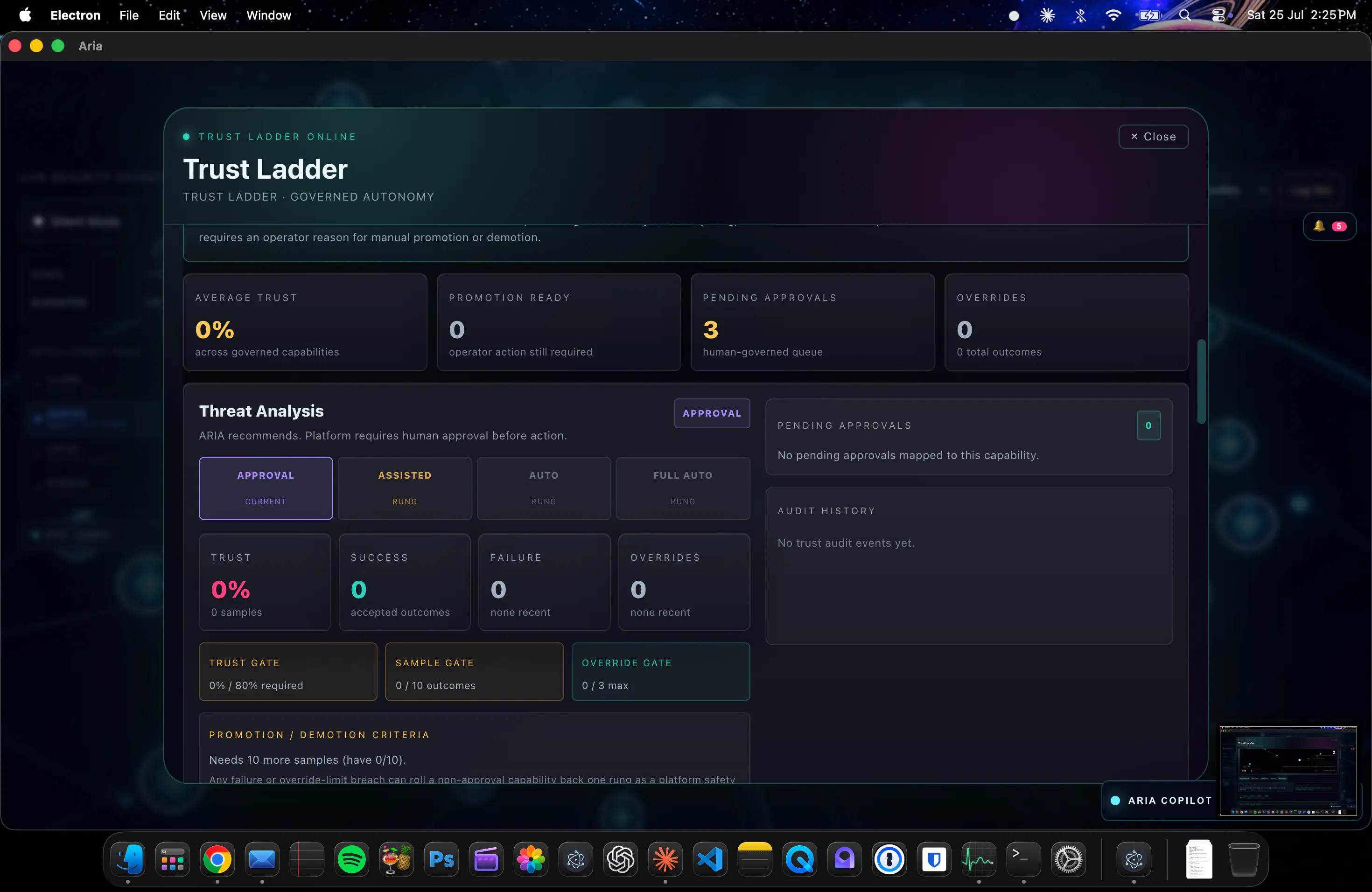Screen dimensions: 1372x892
Task: Open the File menu
Action: click(x=129, y=15)
